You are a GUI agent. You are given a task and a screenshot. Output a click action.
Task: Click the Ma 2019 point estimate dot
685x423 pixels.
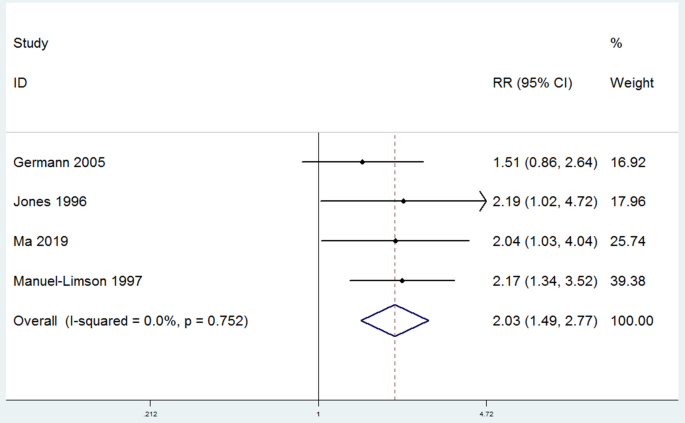(395, 241)
